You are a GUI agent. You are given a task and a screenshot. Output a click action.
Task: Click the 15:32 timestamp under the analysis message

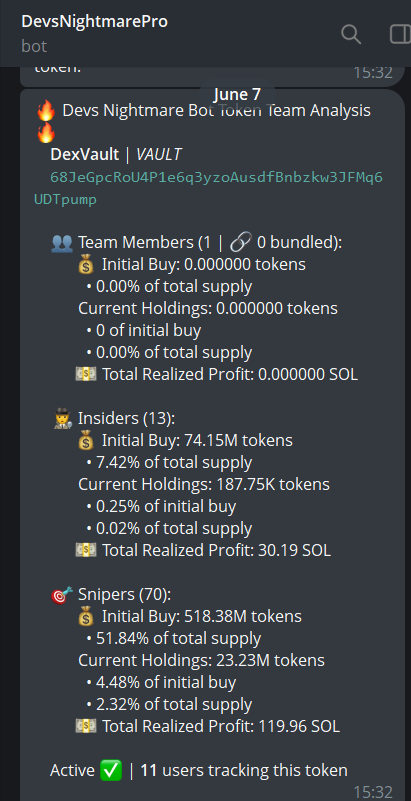[x=373, y=792]
